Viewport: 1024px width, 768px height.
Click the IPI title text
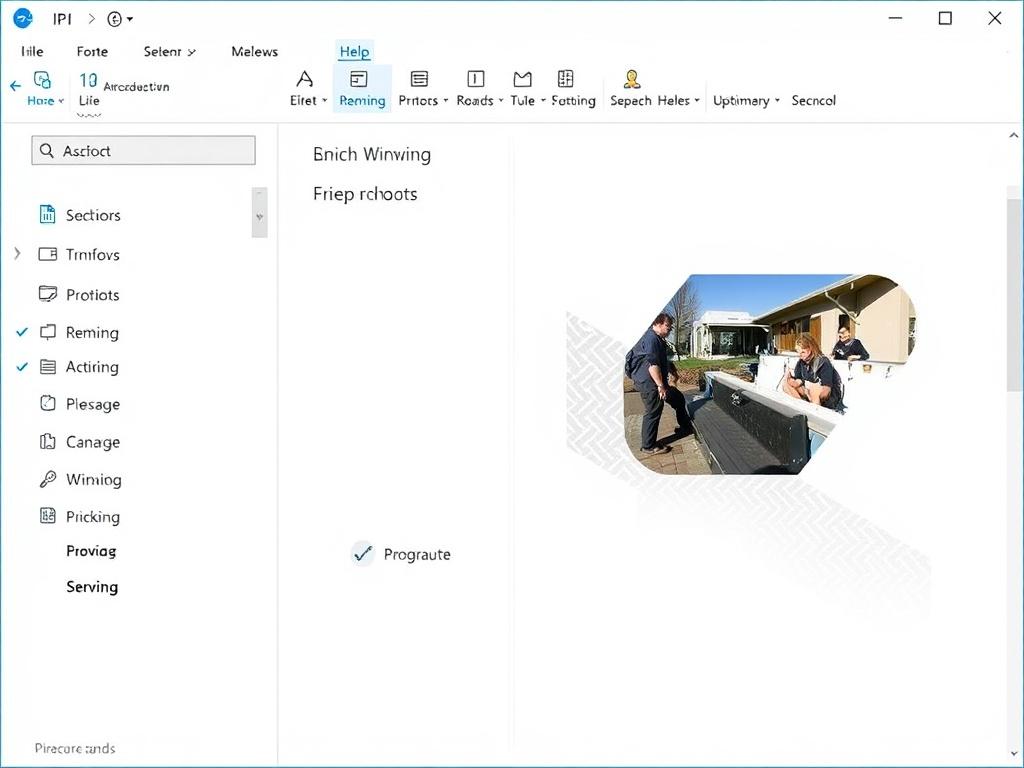(62, 19)
